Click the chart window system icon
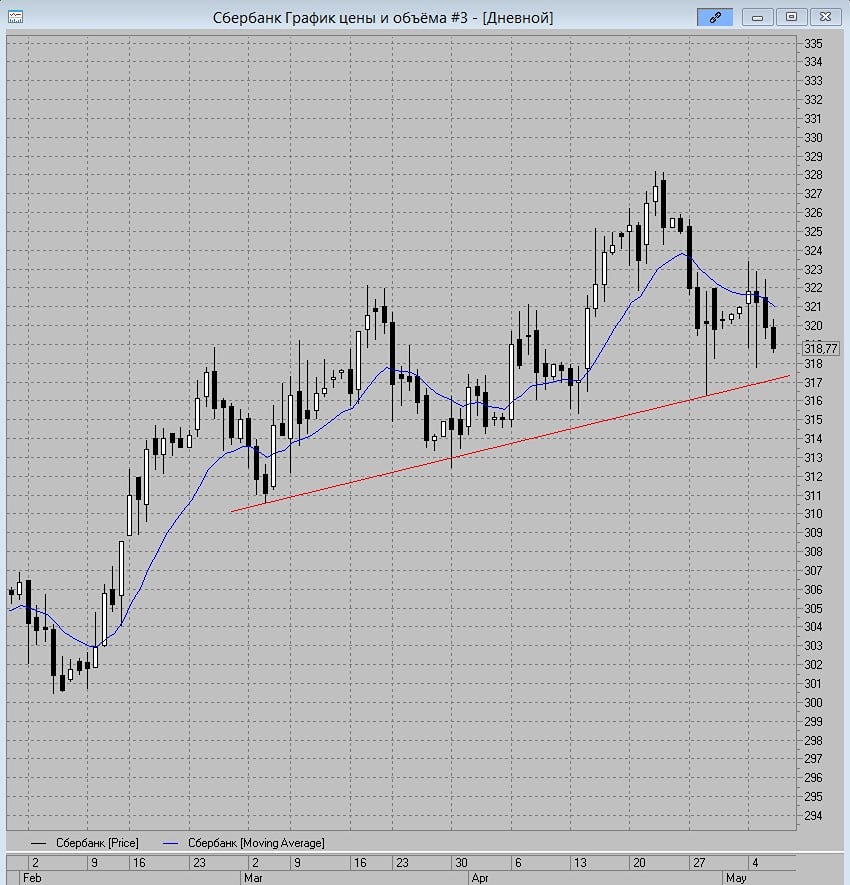Screen dimensions: 850x885 point(15,17)
